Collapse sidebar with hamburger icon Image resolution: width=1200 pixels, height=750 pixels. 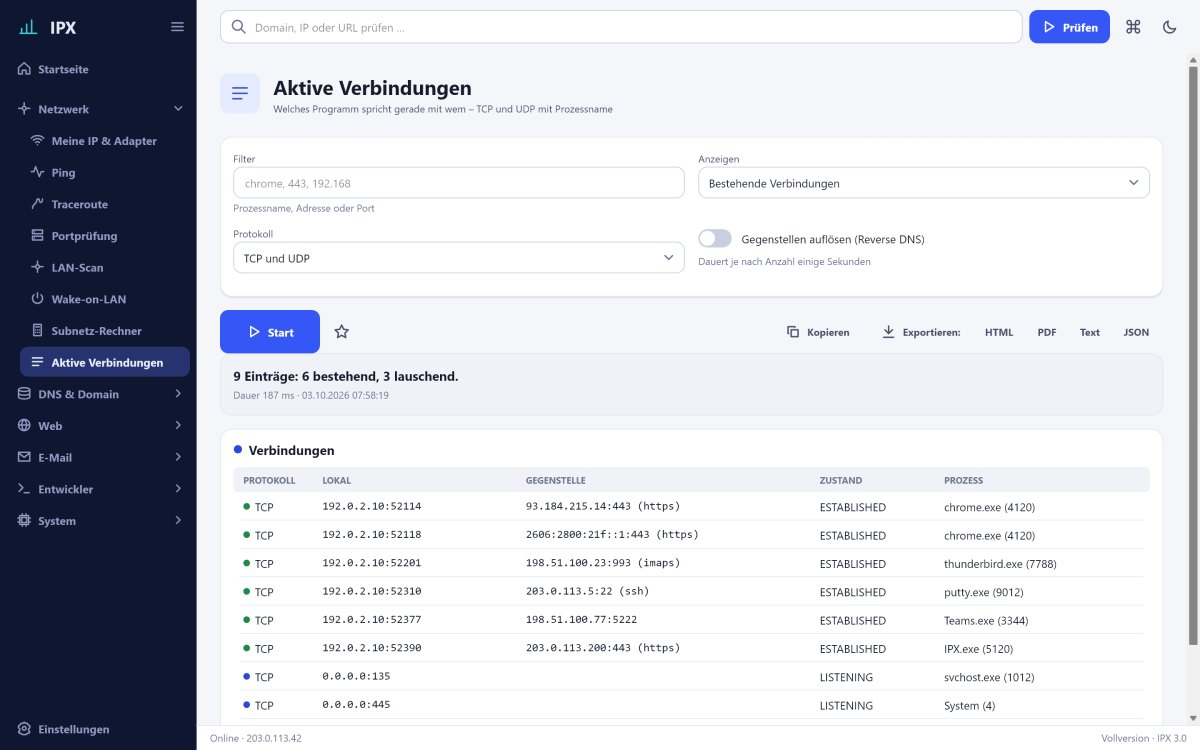pos(177,27)
